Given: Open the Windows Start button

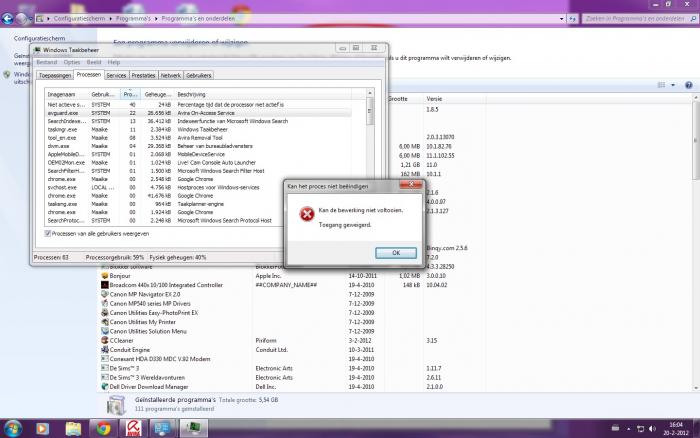Looking at the screenshot, I should (11, 428).
